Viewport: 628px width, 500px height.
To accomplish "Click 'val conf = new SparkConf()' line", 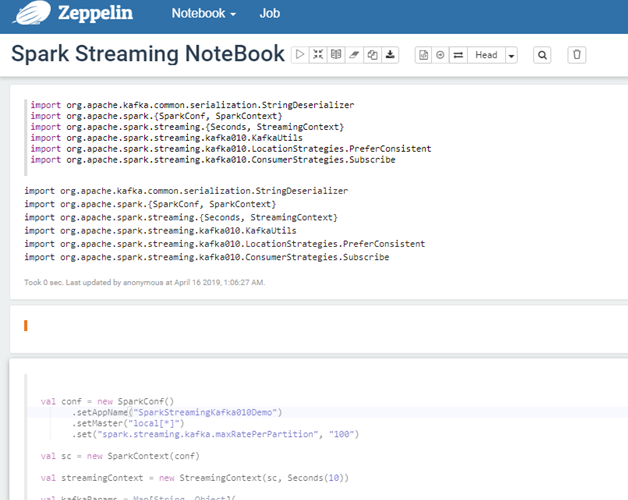I will point(107,401).
